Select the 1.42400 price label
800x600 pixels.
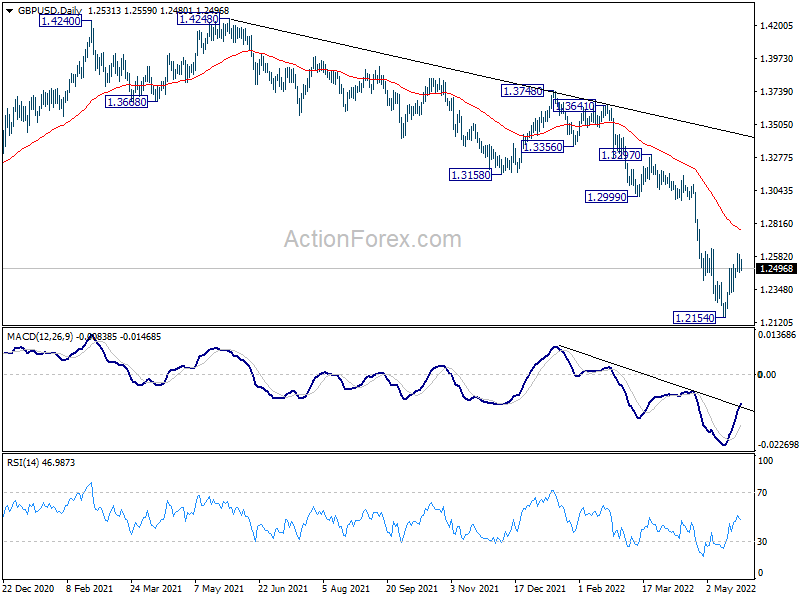point(61,19)
